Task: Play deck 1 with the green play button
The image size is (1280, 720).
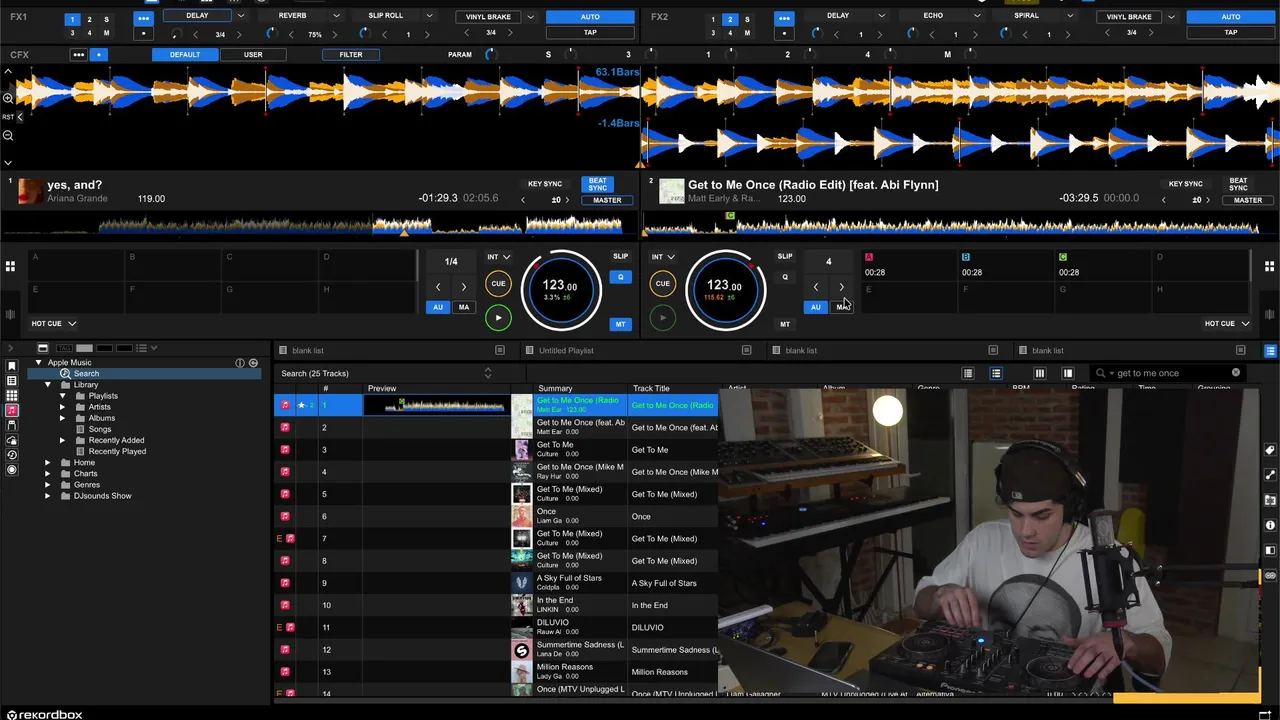Action: pyautogui.click(x=498, y=318)
